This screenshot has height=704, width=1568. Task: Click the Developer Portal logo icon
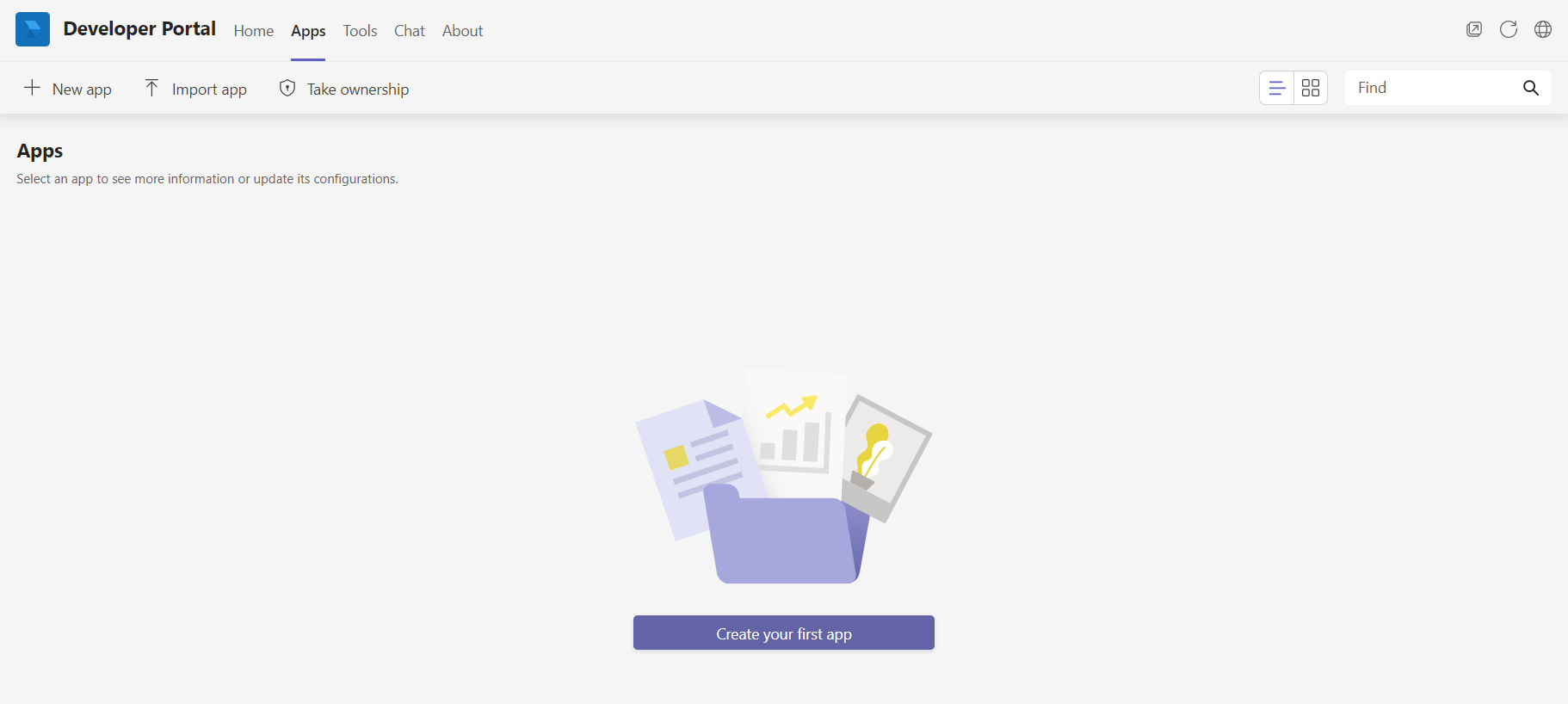click(x=33, y=29)
